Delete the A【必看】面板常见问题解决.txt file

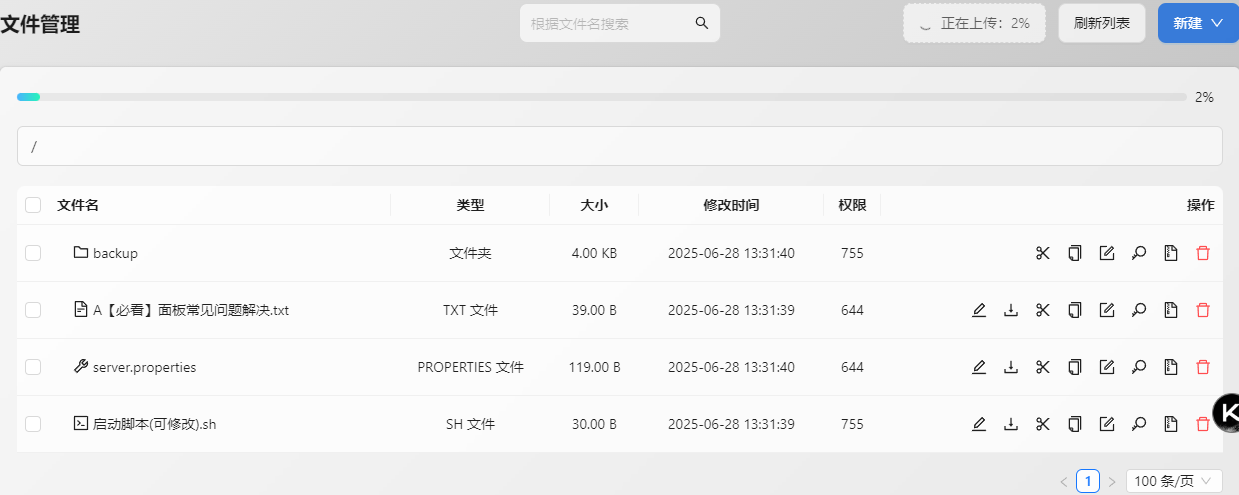coord(1203,310)
